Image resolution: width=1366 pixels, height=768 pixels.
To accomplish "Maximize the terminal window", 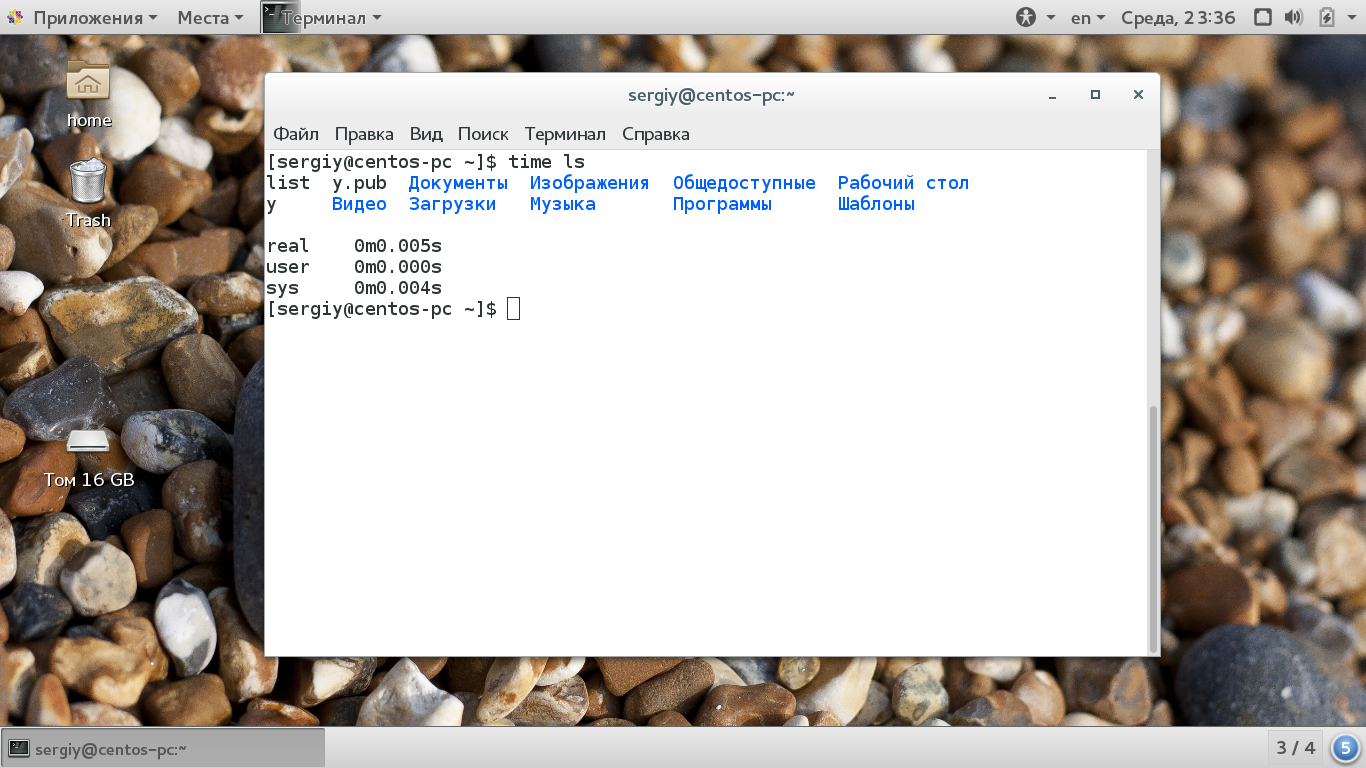I will click(1095, 95).
